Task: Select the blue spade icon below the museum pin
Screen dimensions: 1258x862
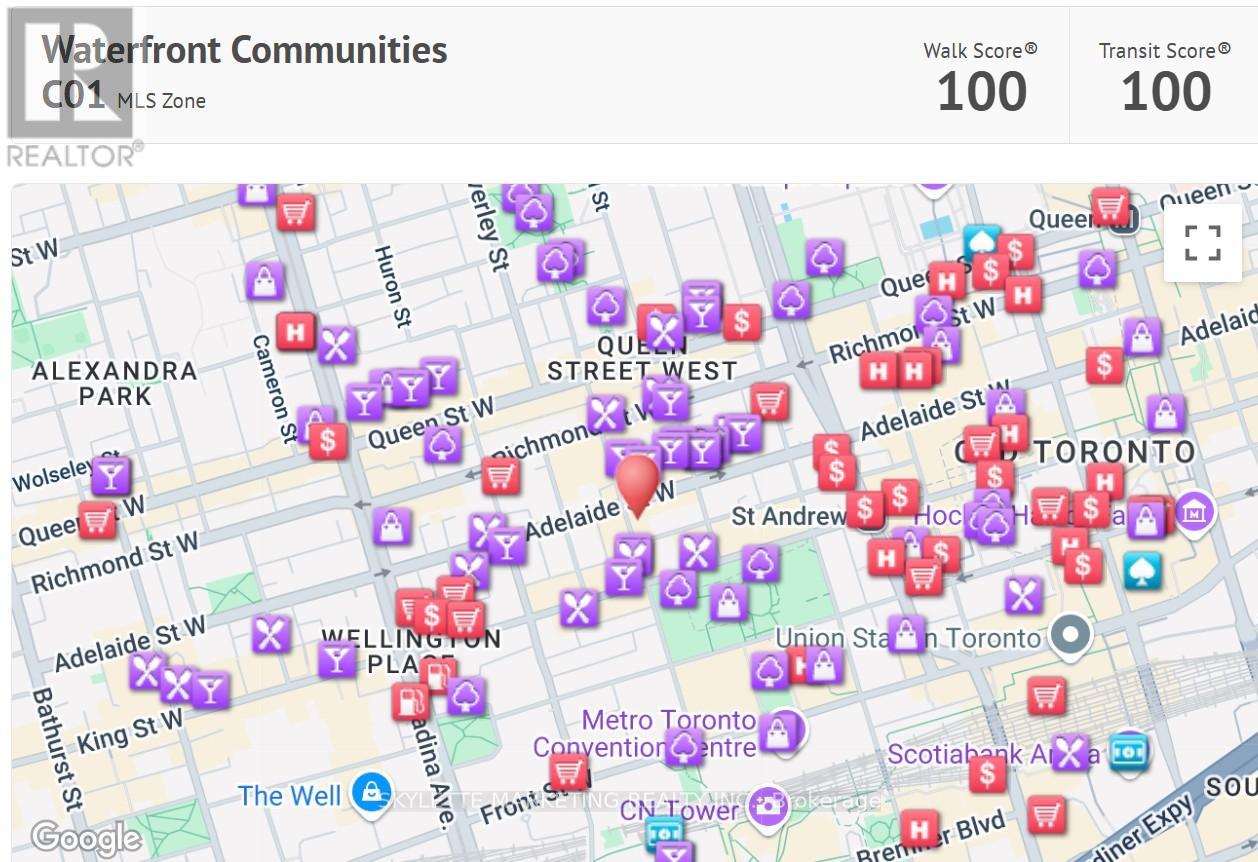Action: [1142, 570]
